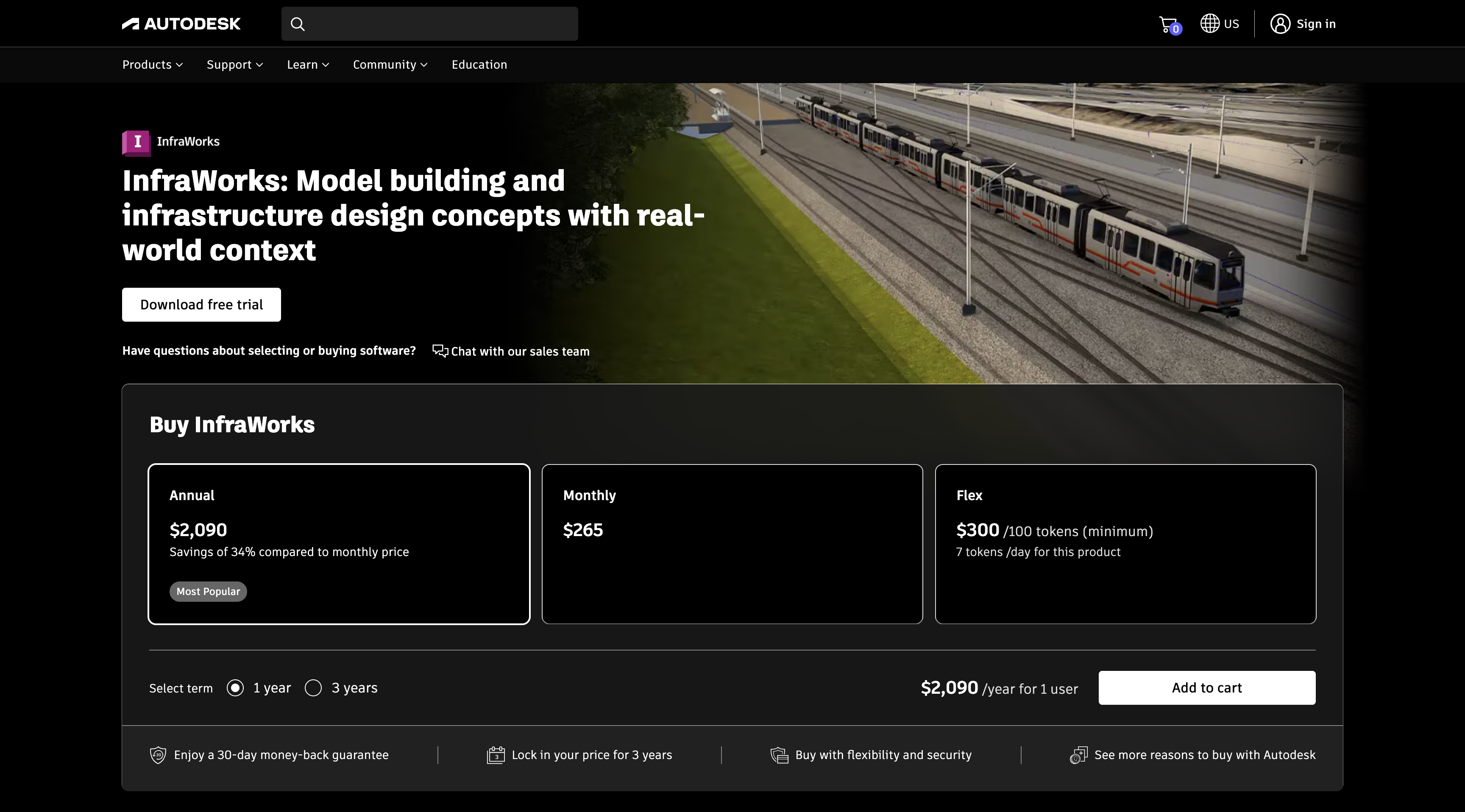The image size is (1465, 812).
Task: Click the money-back guarantee shield icon
Action: 158,755
